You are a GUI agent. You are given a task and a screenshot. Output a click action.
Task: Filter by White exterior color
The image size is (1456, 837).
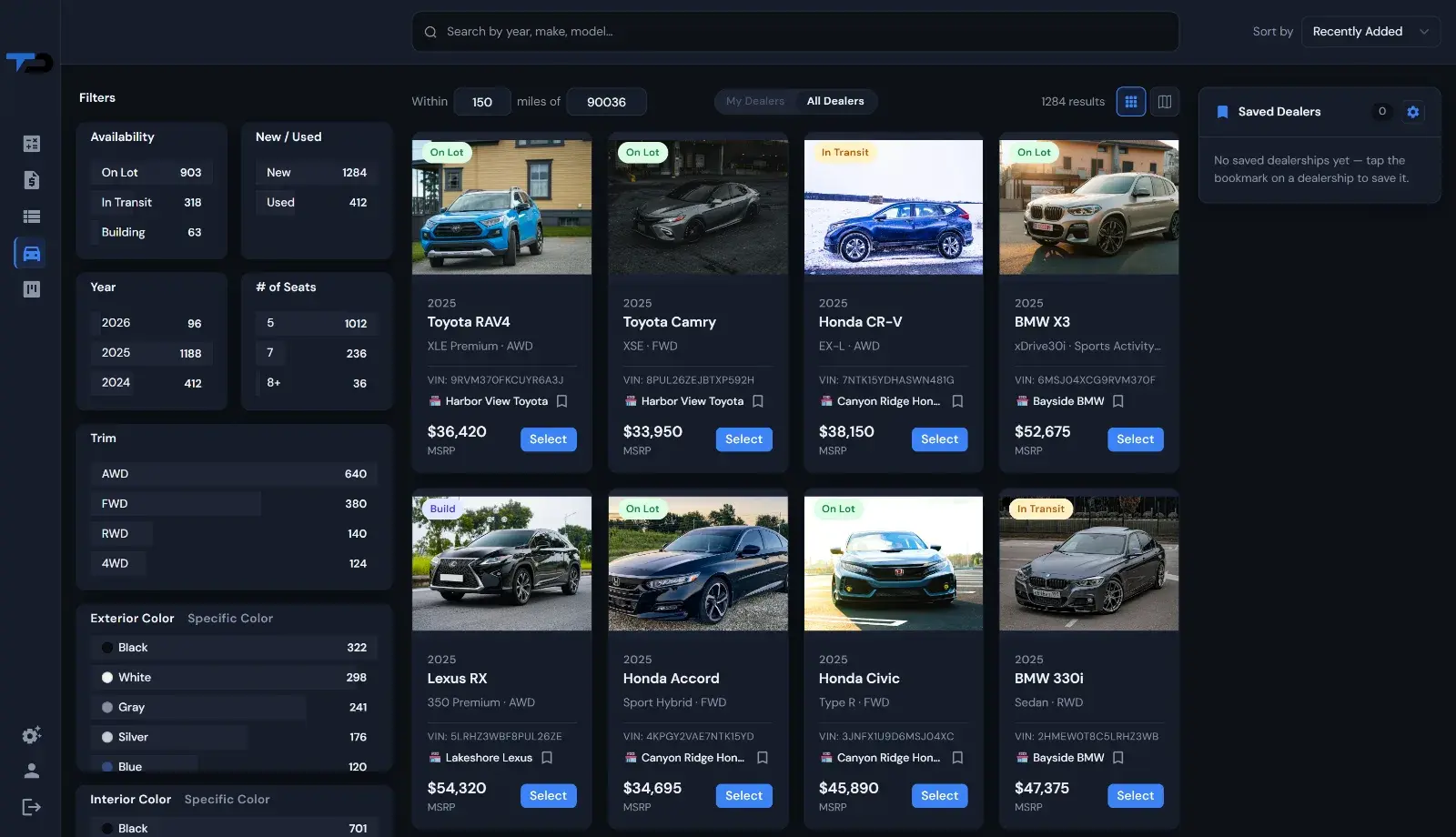click(x=234, y=678)
